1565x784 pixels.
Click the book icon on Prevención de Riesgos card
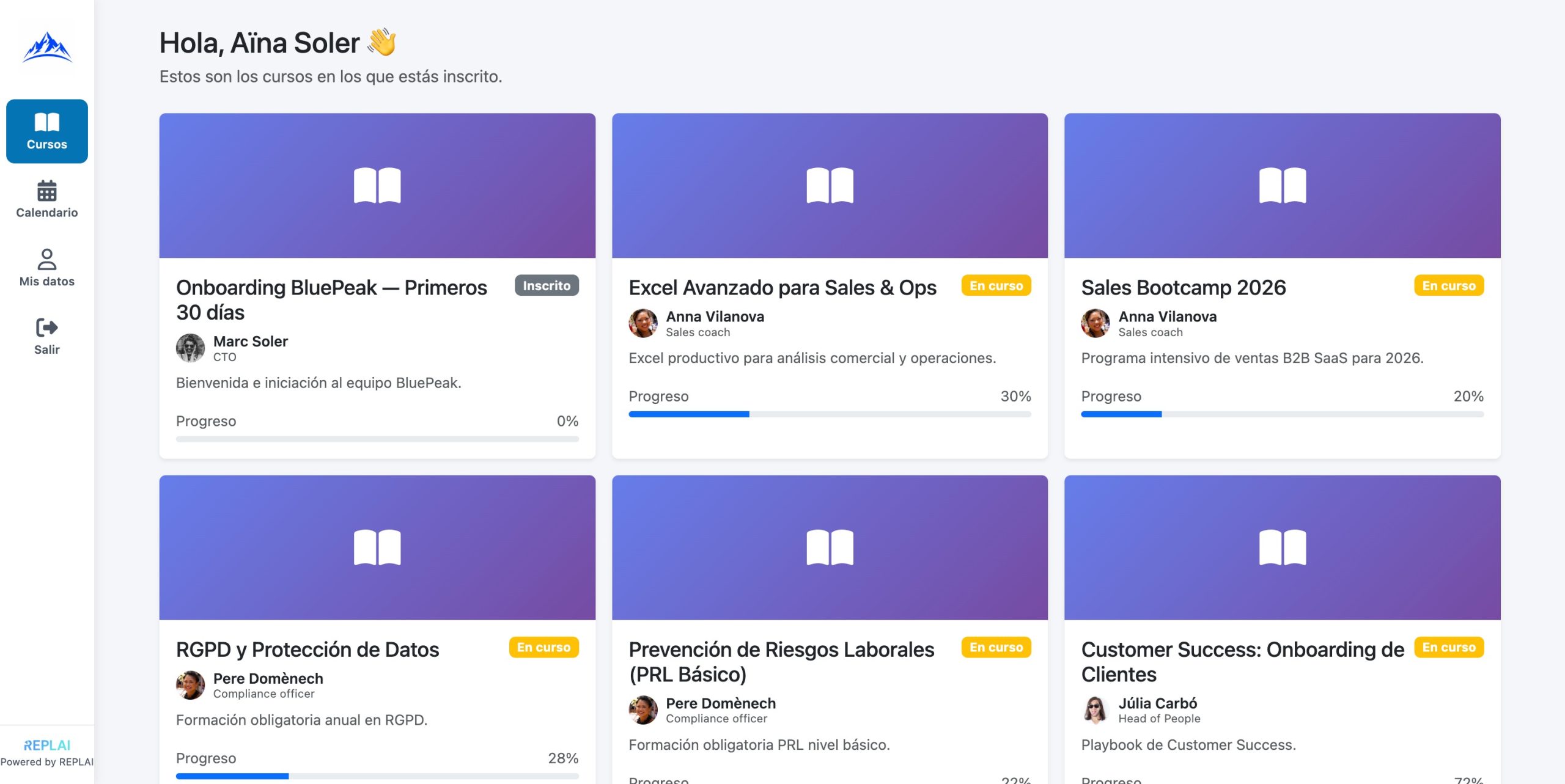click(830, 547)
